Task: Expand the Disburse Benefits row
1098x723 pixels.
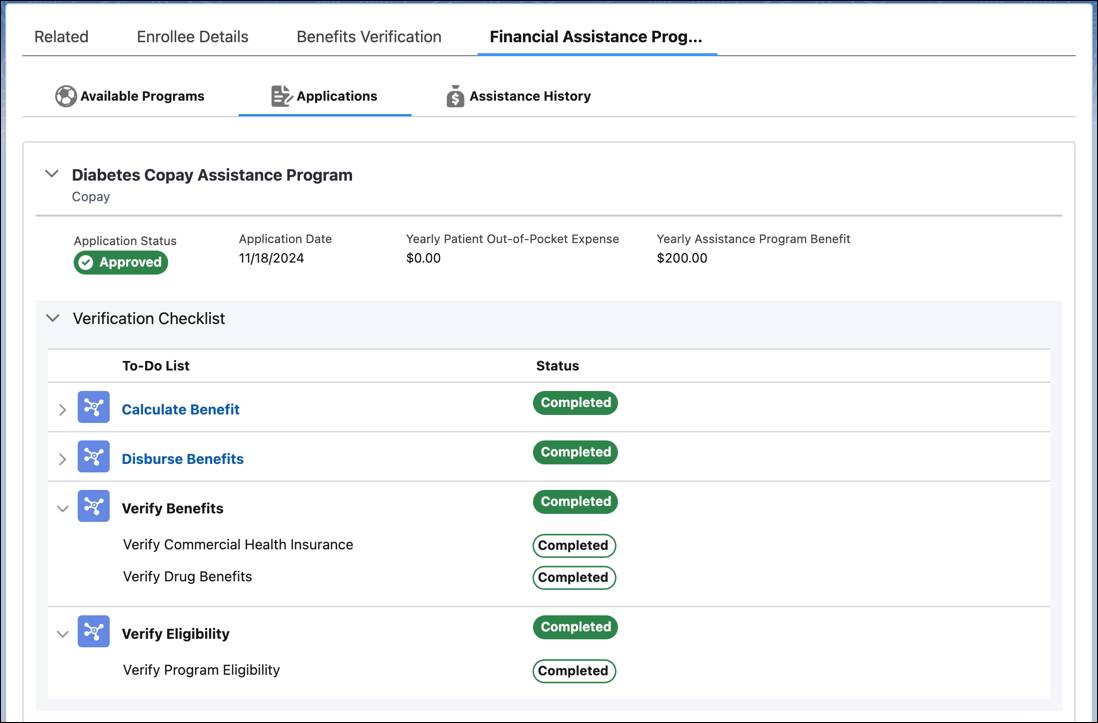Action: point(62,459)
